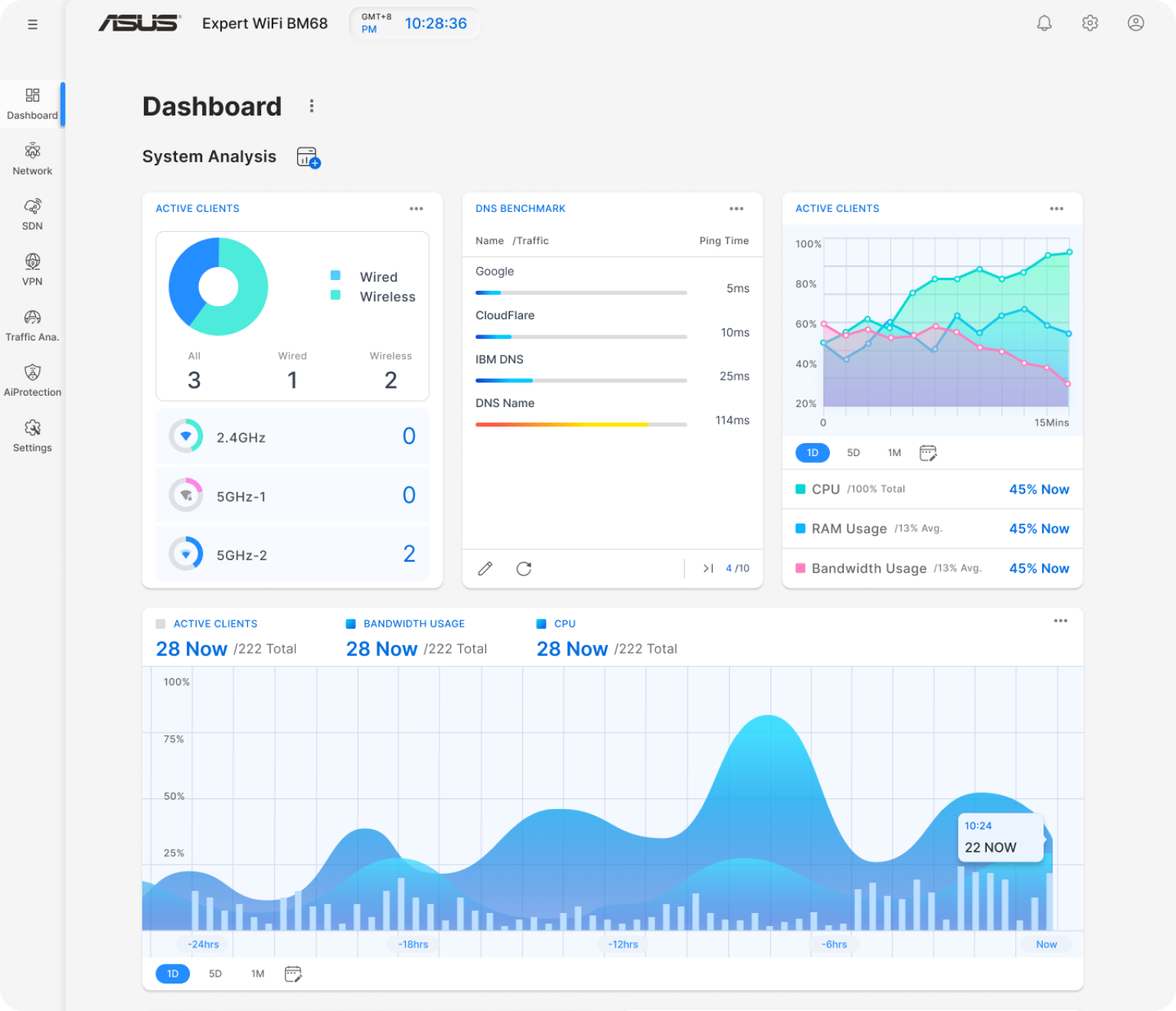Screen dimensions: 1176x1011
Task: Click the 5GHz-2 band row
Action: click(x=292, y=554)
